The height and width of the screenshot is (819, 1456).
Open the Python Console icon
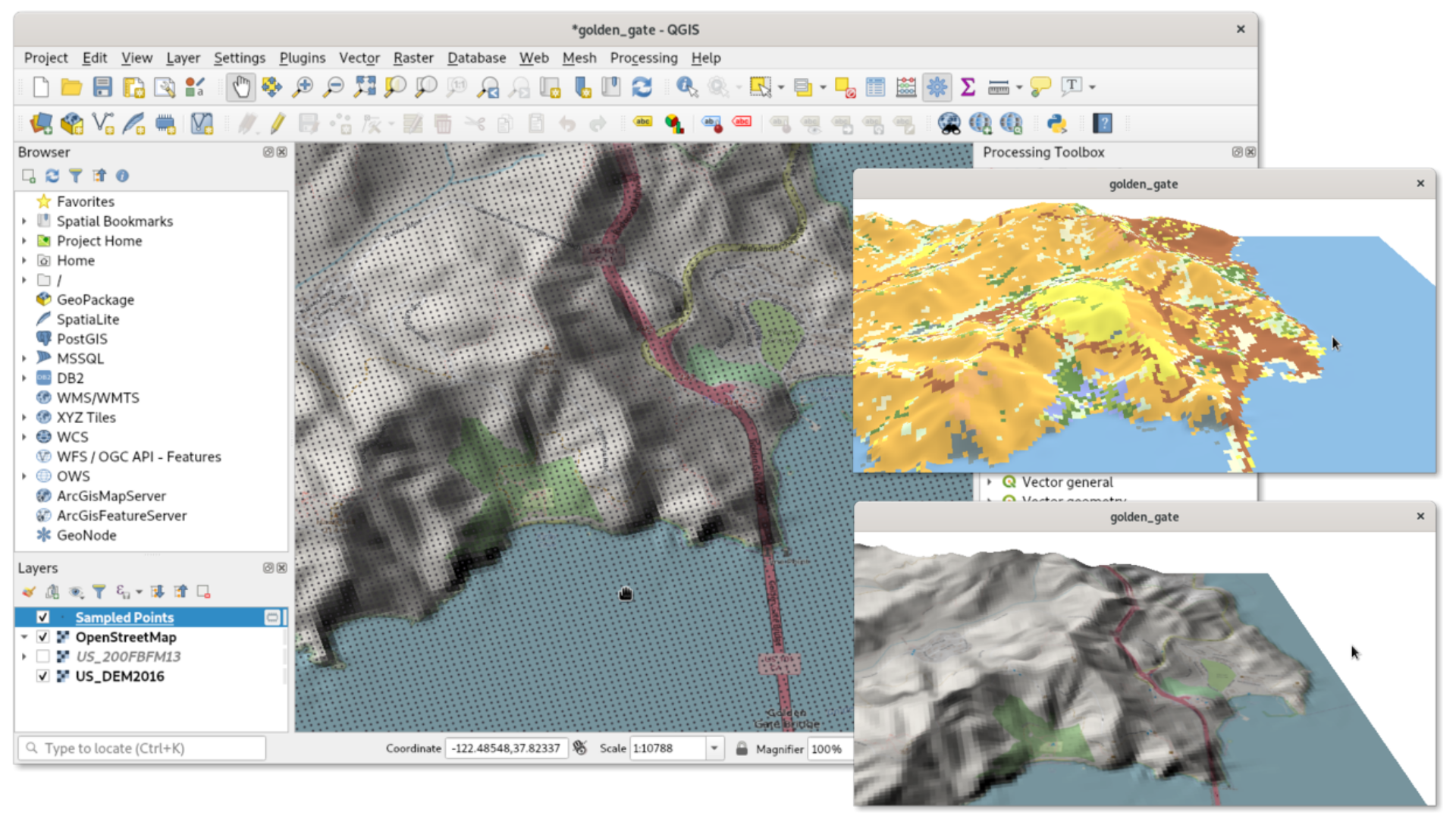pyautogui.click(x=1056, y=124)
